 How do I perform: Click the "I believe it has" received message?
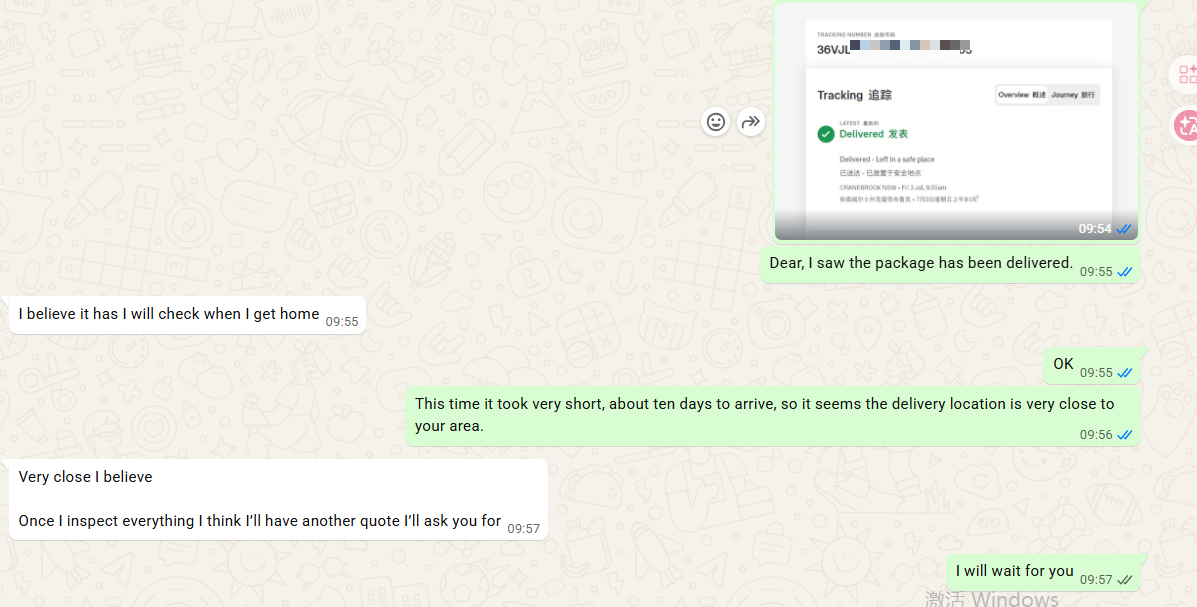[188, 315]
